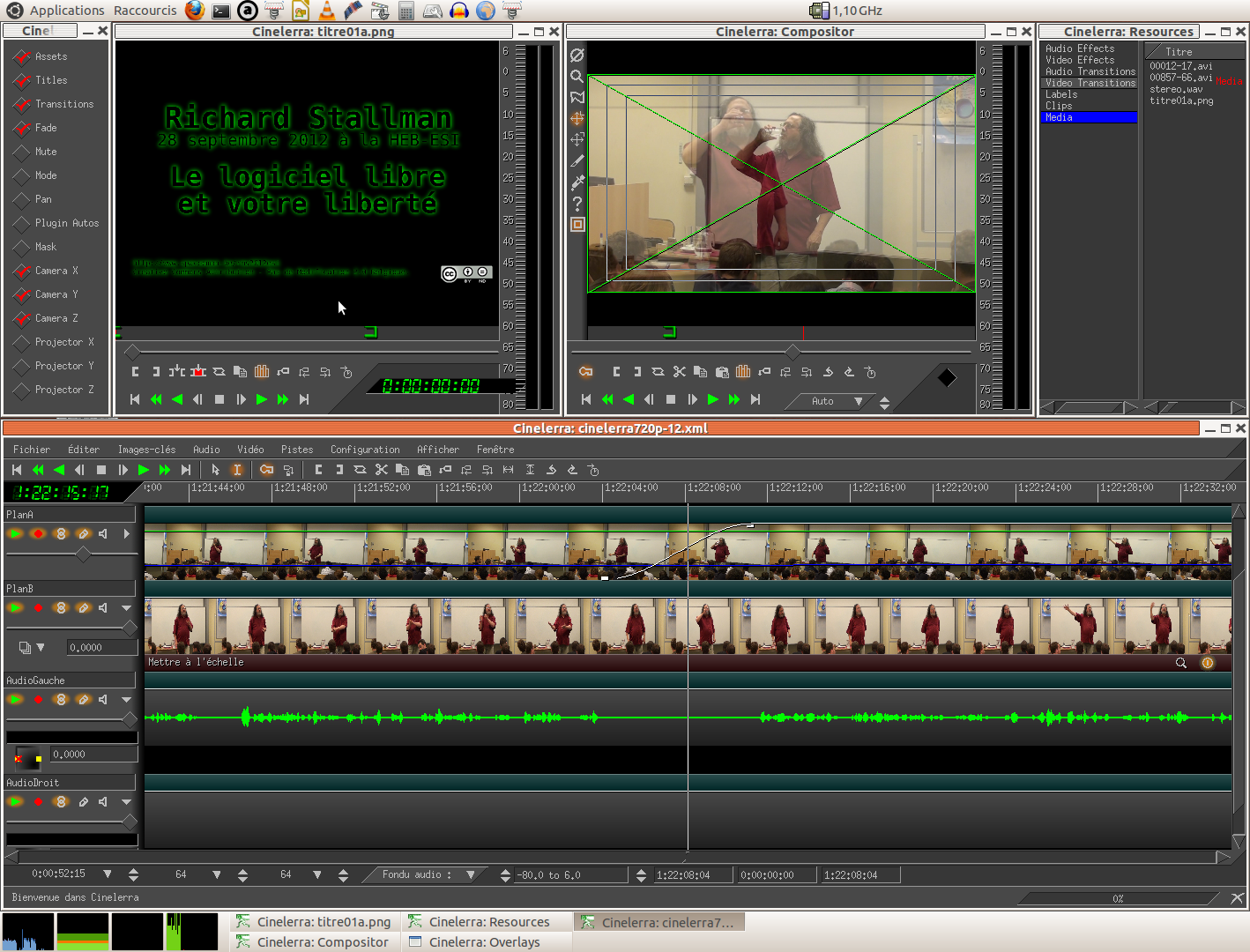The image size is (1250, 952).
Task: Click the scissors cut icon in timeline toolbar
Action: pyautogui.click(x=381, y=470)
